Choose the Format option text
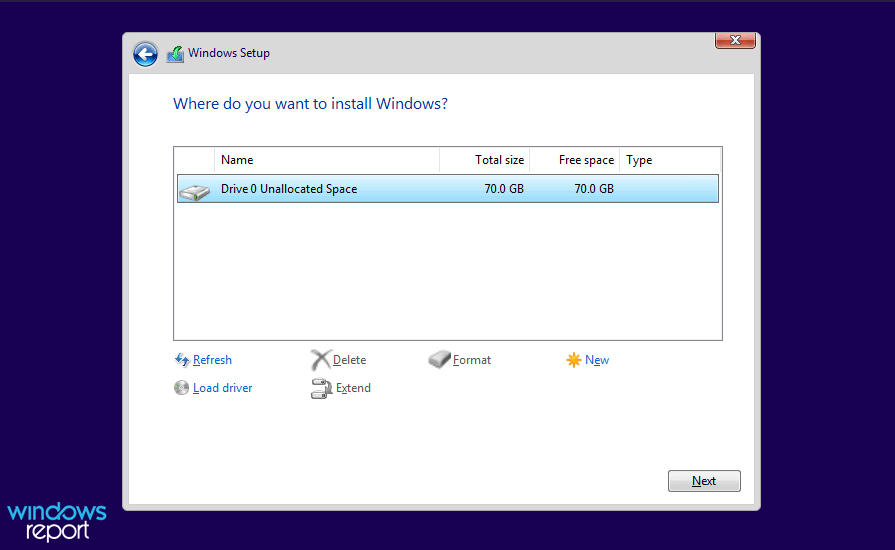 point(471,360)
